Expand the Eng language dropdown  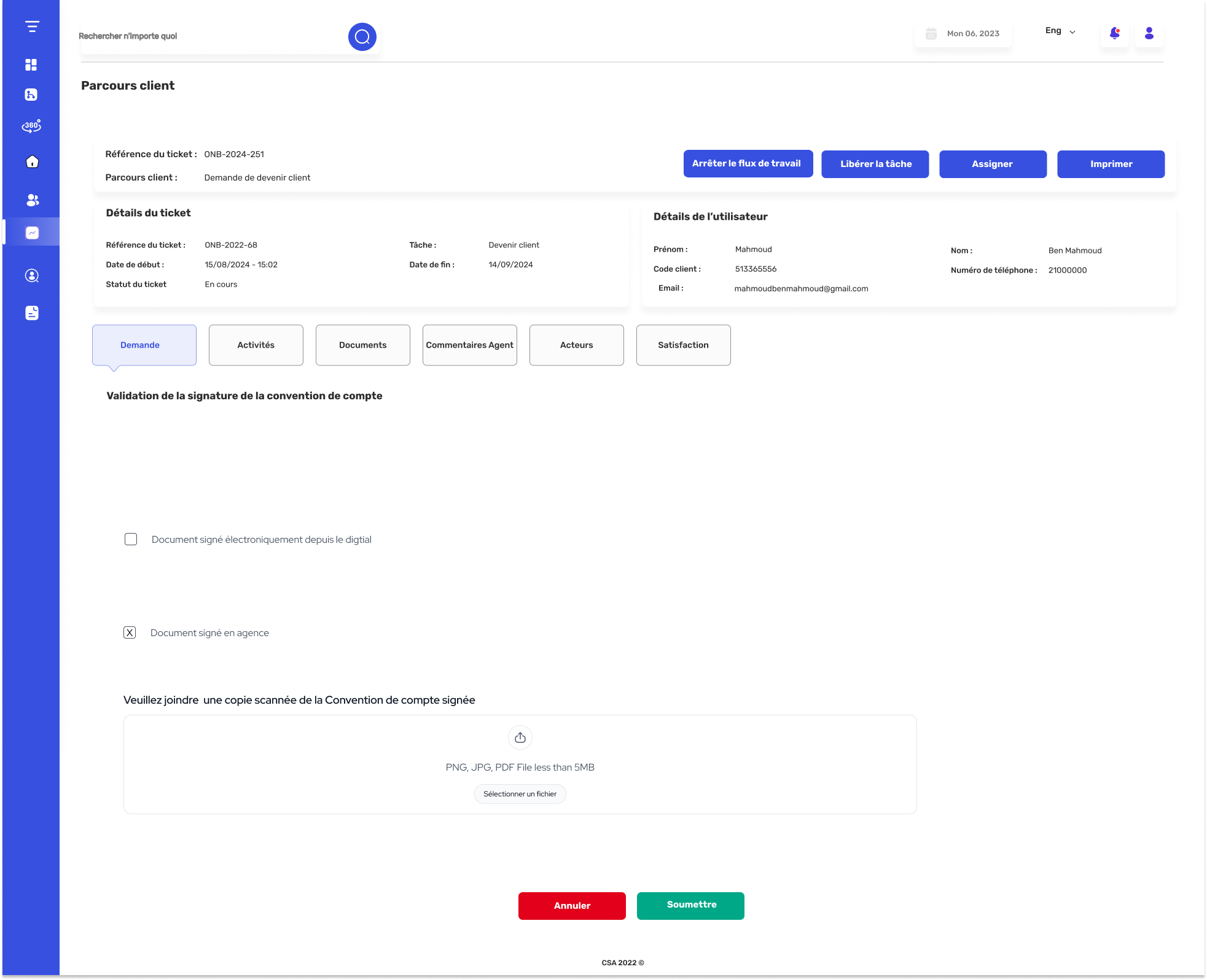[x=1060, y=31]
